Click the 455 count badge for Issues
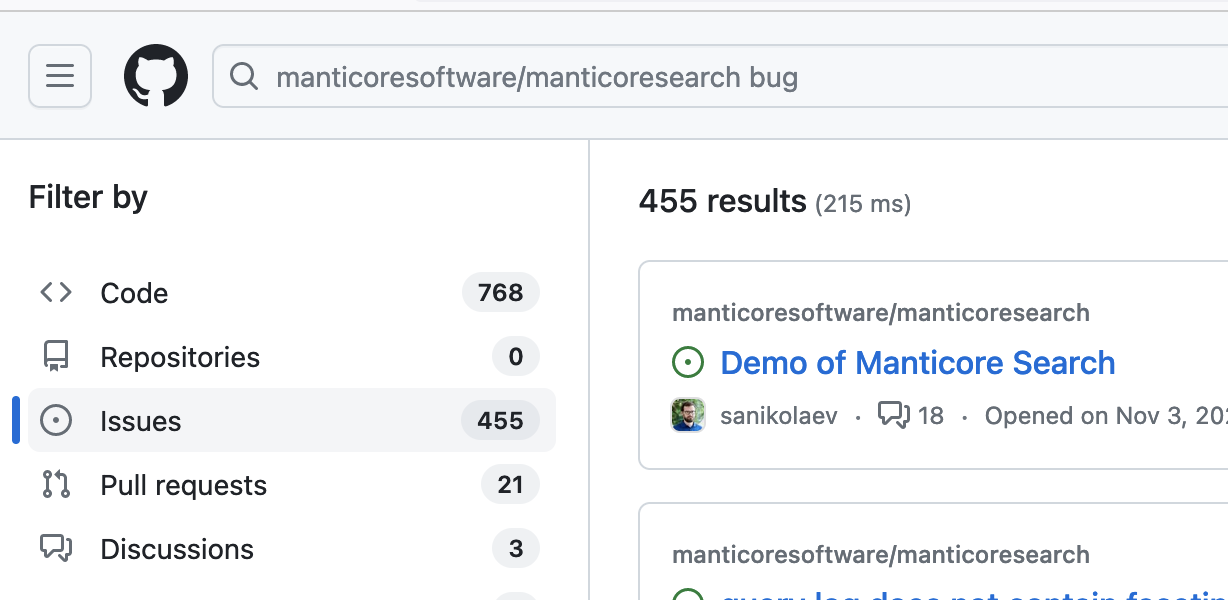This screenshot has height=600, width=1228. 501,421
